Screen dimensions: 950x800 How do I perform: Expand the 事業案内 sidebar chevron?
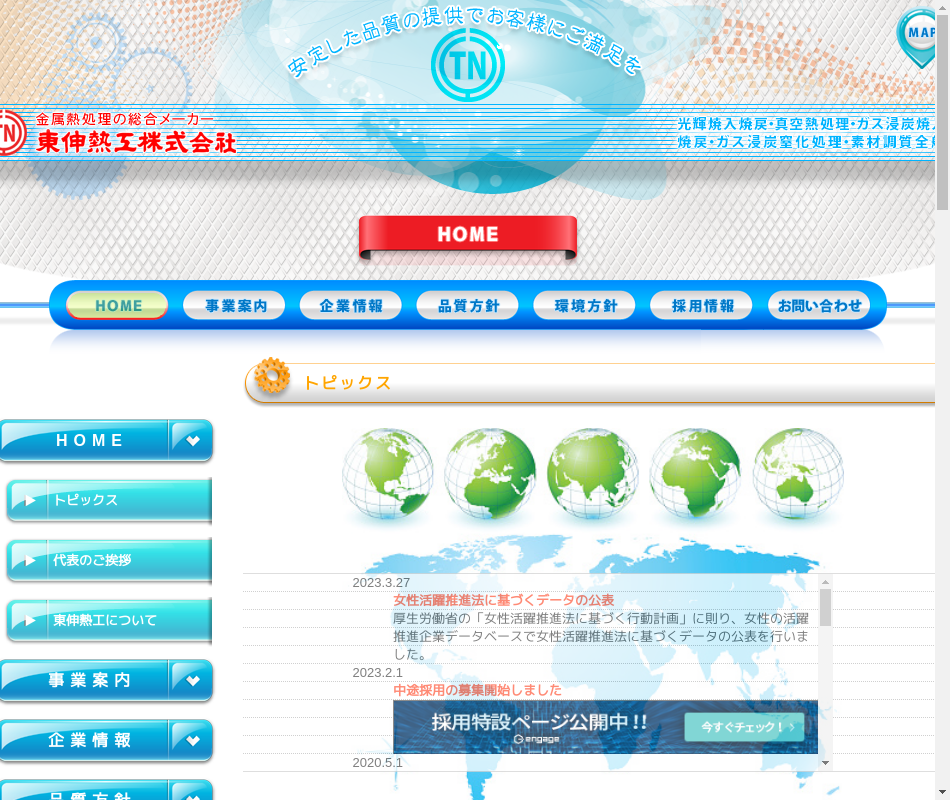pyautogui.click(x=191, y=680)
